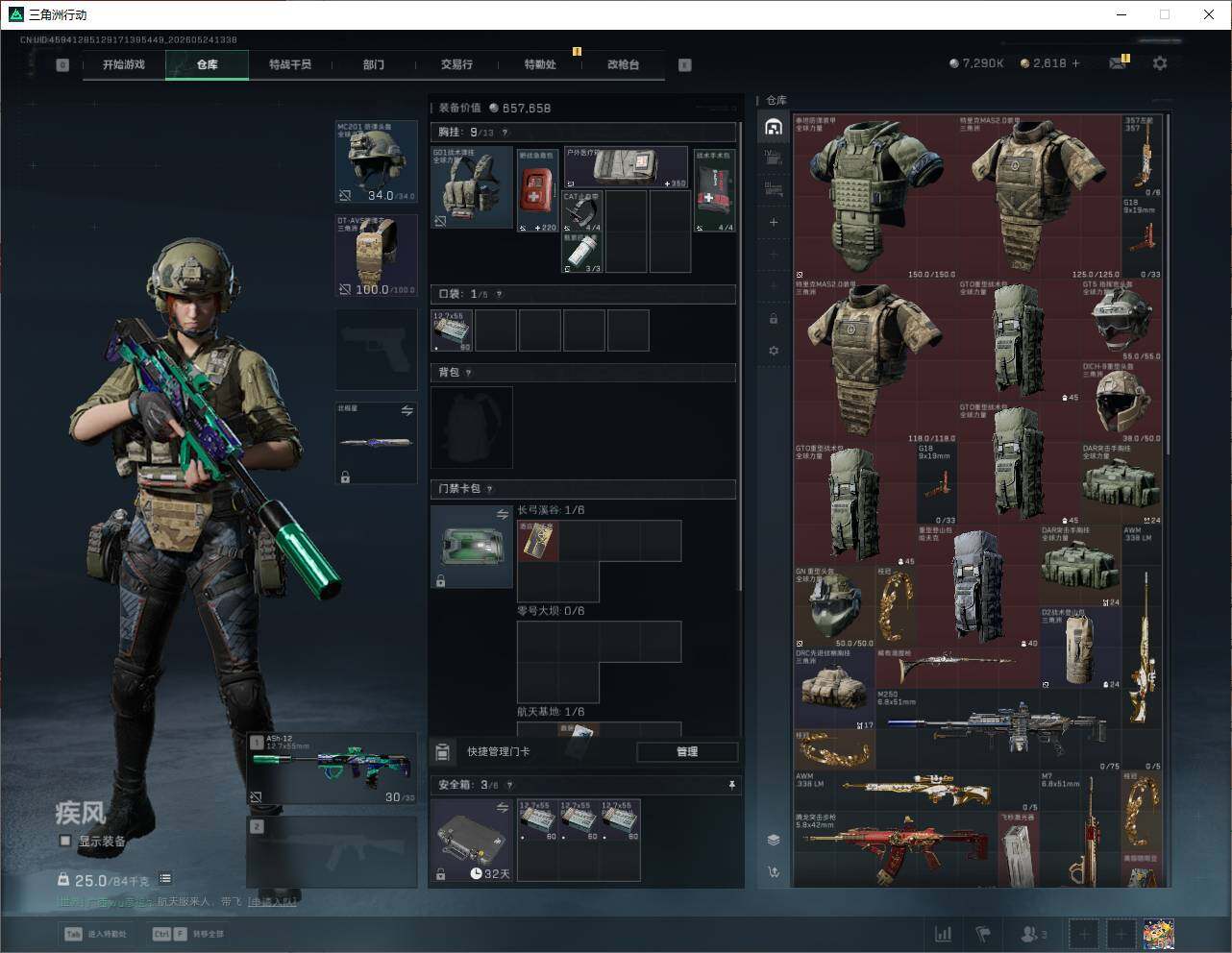Open the 改枪台 tab

623,64
